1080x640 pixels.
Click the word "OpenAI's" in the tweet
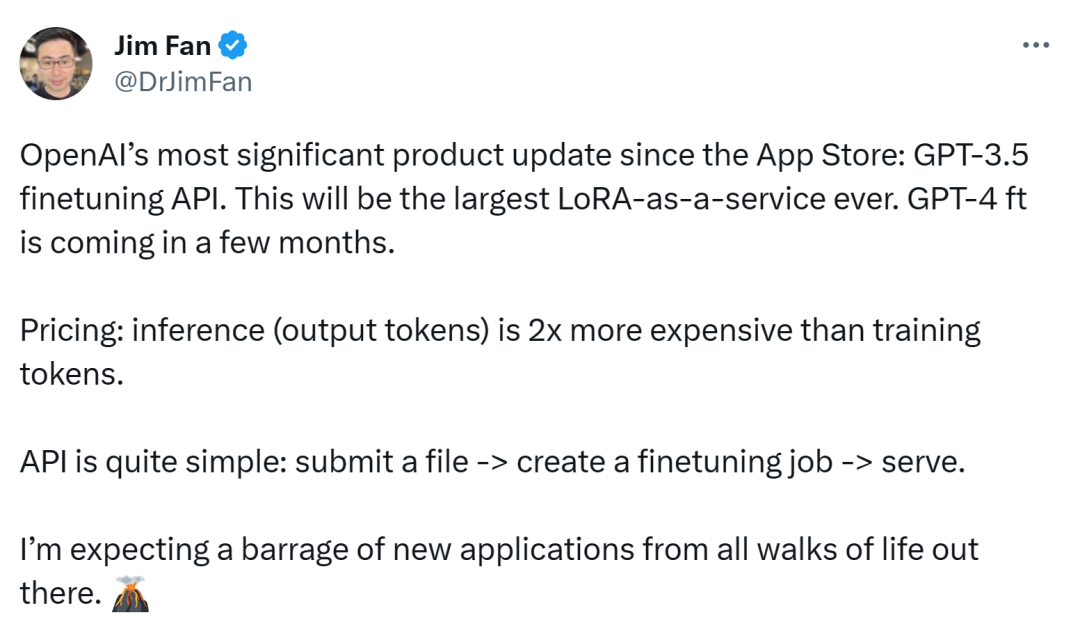click(x=85, y=155)
